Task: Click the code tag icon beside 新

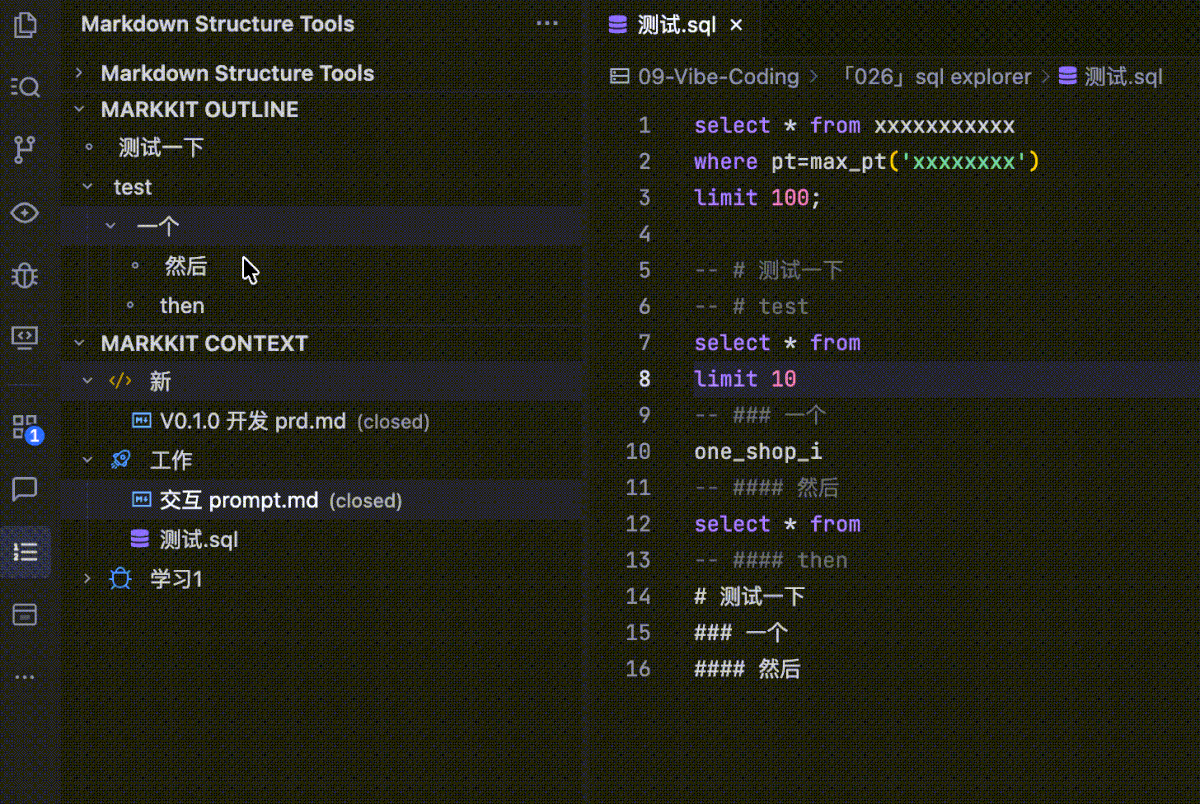Action: 120,381
